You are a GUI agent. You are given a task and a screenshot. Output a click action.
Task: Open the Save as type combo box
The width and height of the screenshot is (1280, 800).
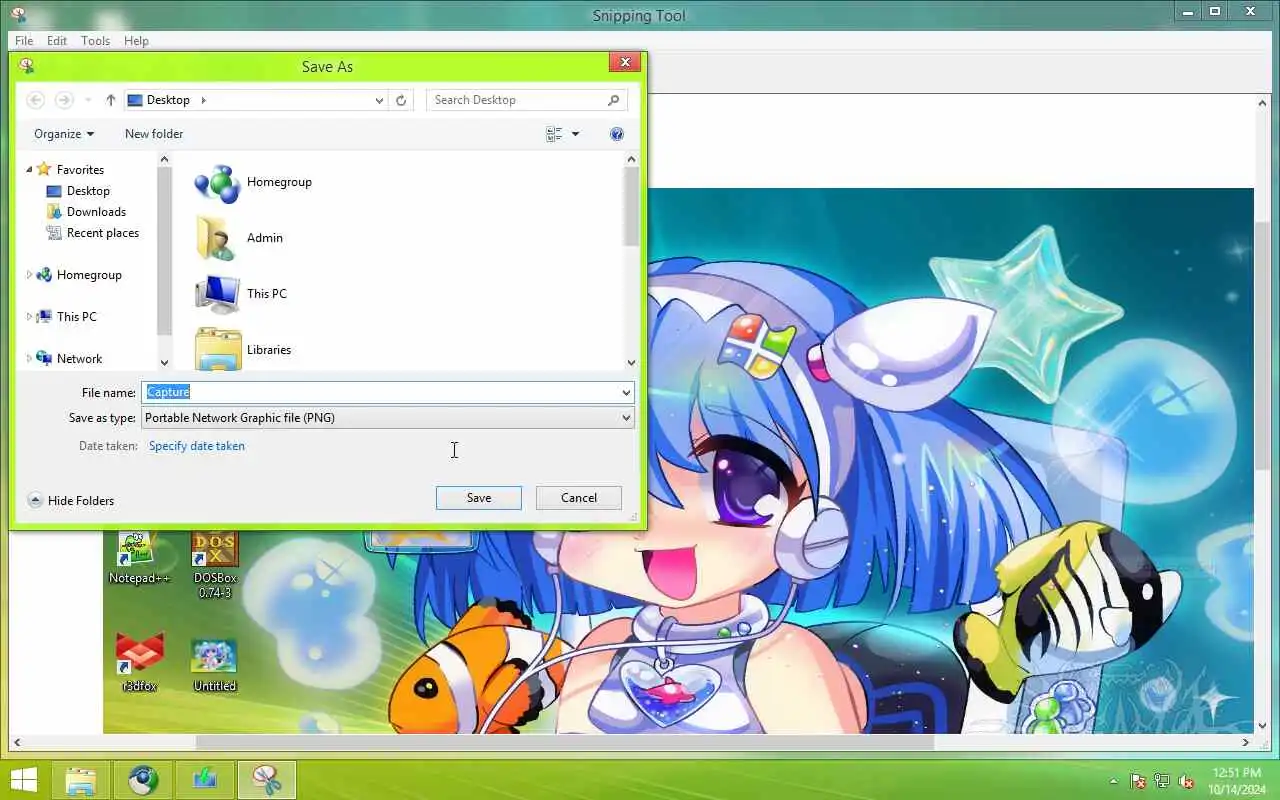click(x=388, y=418)
